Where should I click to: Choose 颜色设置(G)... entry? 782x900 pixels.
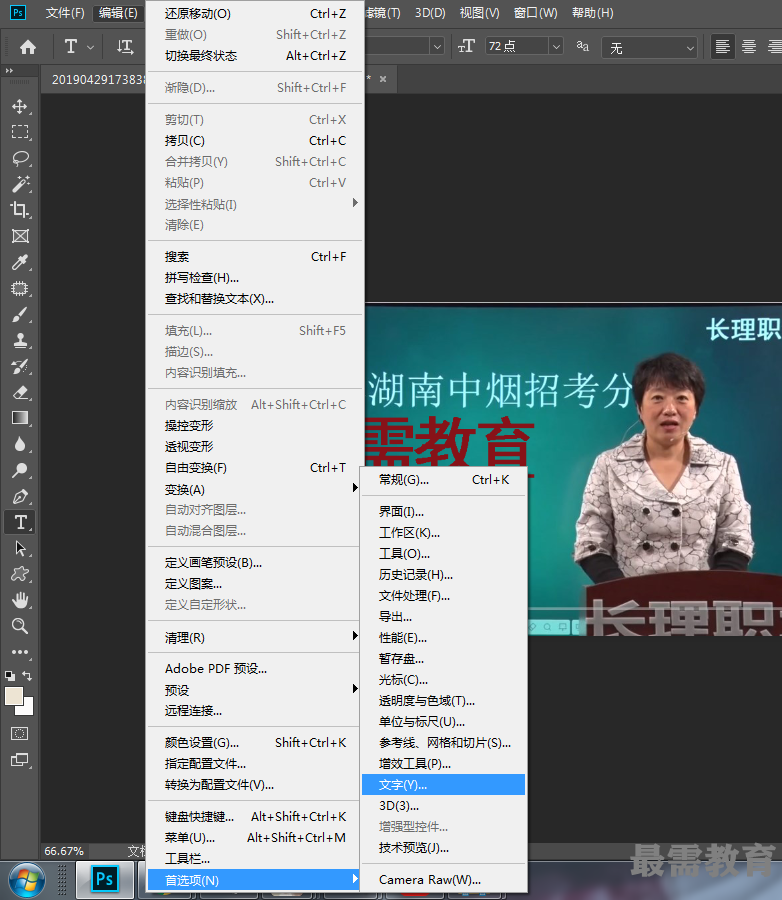(x=255, y=743)
